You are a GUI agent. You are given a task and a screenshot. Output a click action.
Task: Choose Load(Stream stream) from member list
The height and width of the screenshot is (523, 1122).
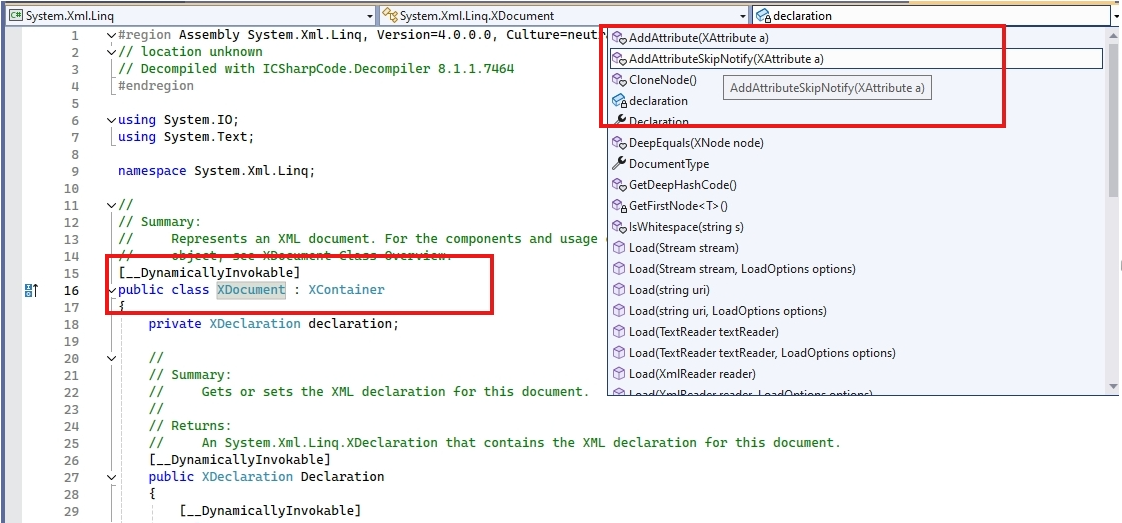point(683,248)
